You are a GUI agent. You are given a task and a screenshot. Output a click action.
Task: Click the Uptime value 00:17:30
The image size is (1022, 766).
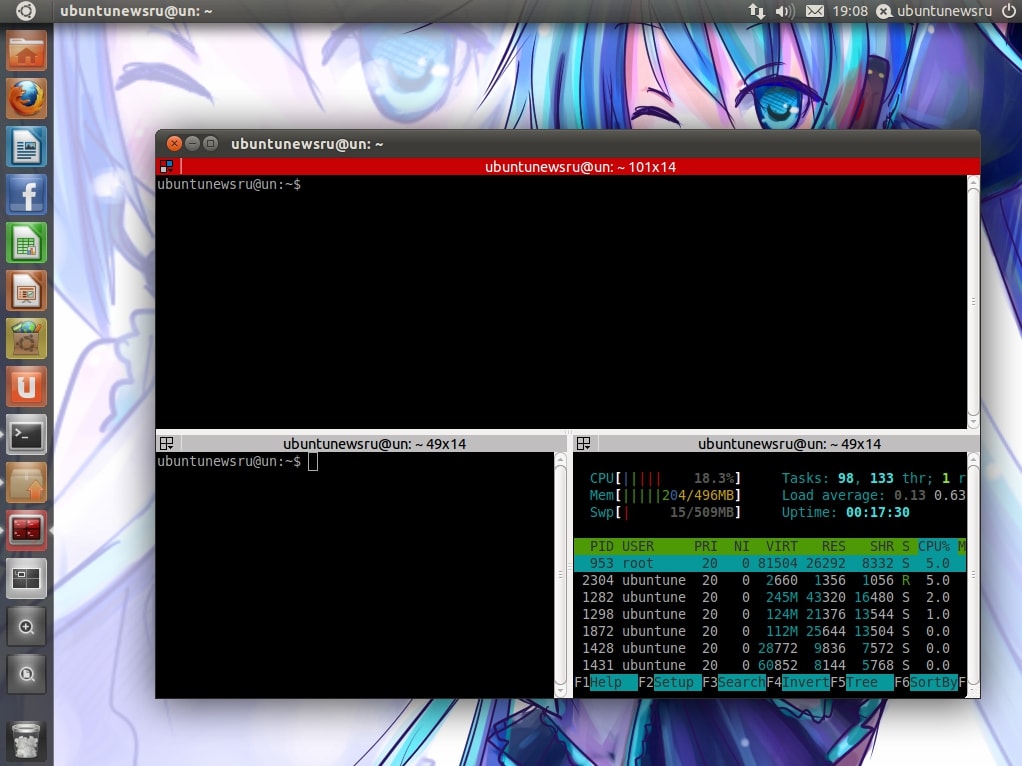pos(877,512)
